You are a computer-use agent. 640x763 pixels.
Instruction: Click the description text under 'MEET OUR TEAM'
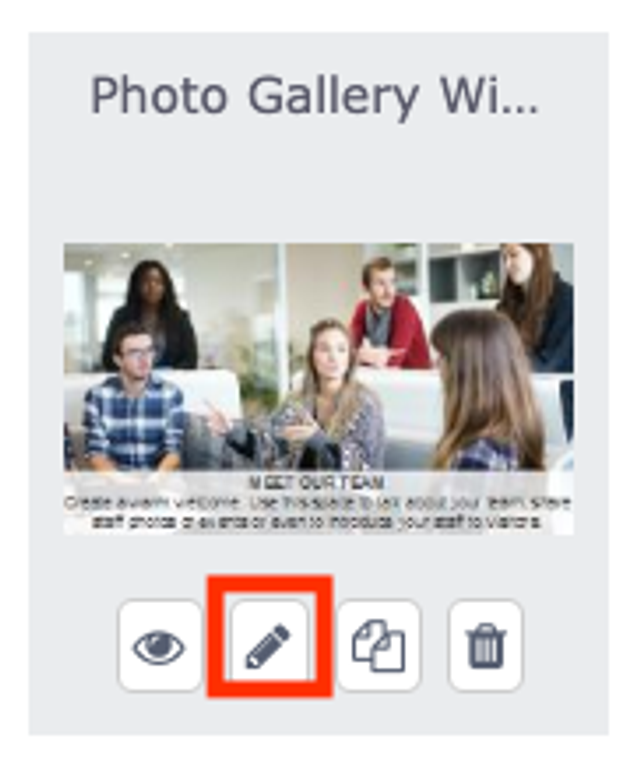click(x=317, y=512)
